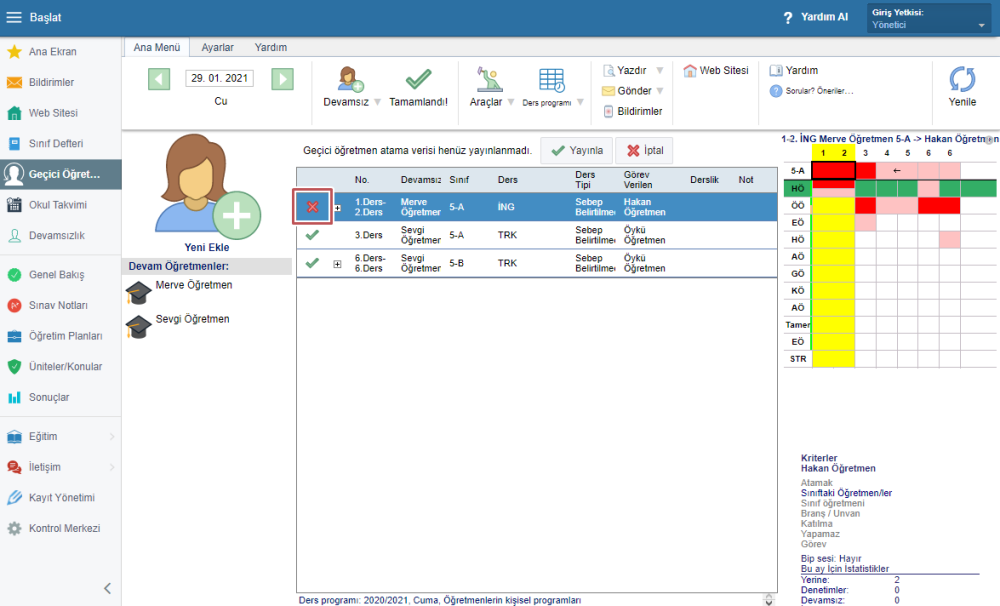Click the date field showing 29. 01. 2021
Image resolution: width=1000 pixels, height=606 pixels.
pyautogui.click(x=220, y=78)
